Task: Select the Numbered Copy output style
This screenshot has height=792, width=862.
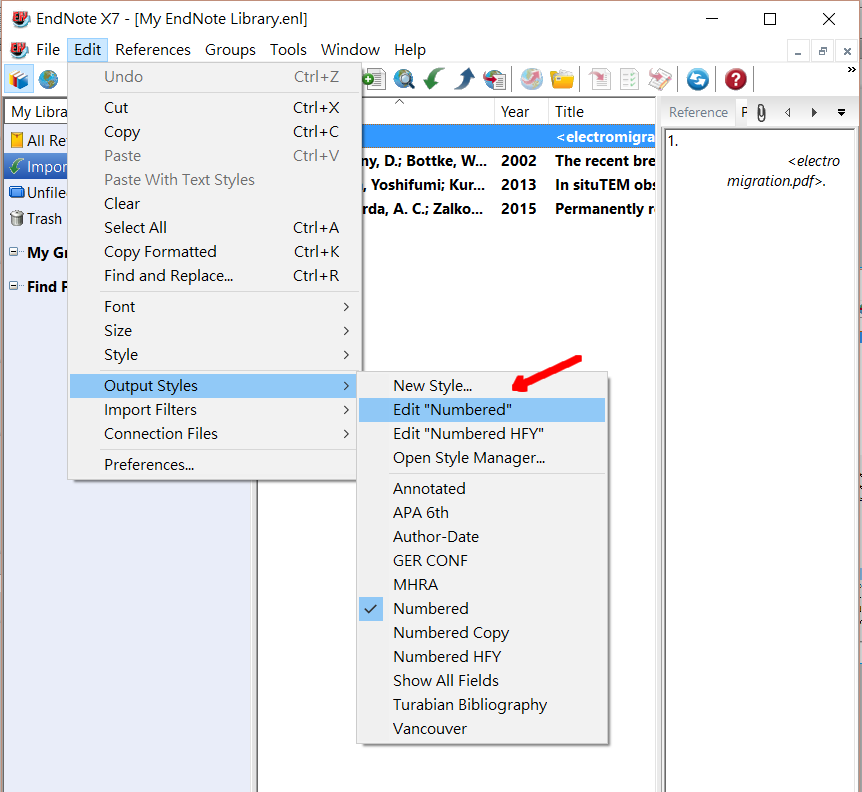Action: 482,633
